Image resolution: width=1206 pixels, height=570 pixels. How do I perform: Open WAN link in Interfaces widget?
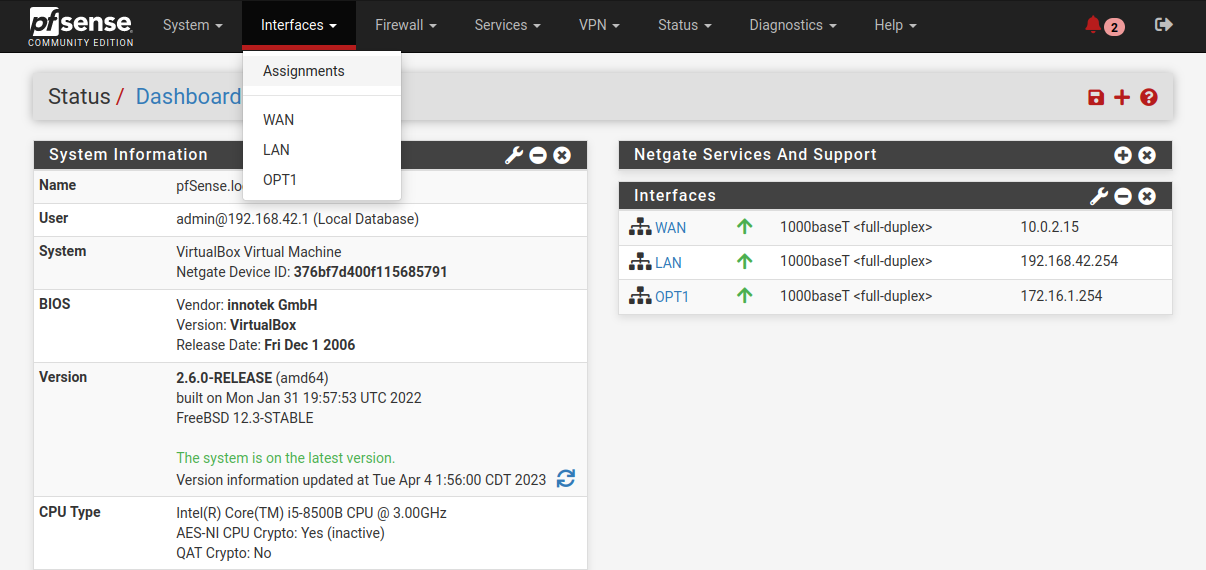(x=670, y=228)
